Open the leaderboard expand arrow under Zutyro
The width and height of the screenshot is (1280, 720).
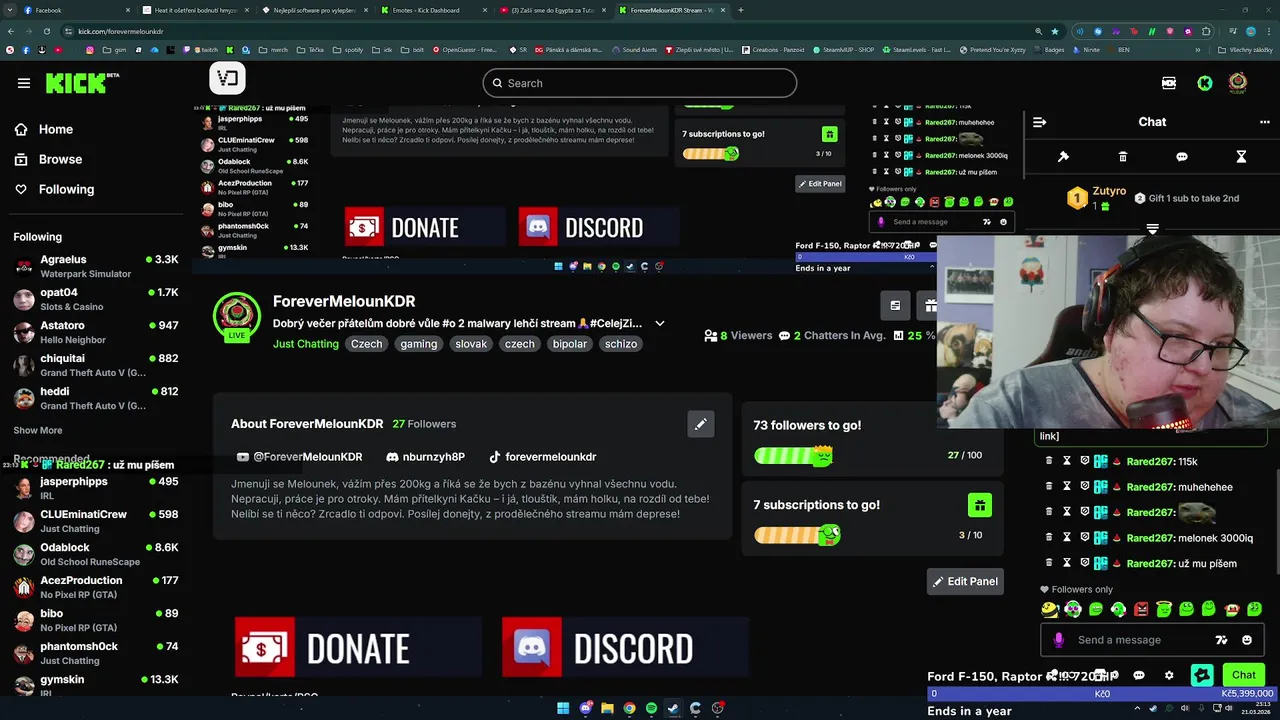[1152, 229]
